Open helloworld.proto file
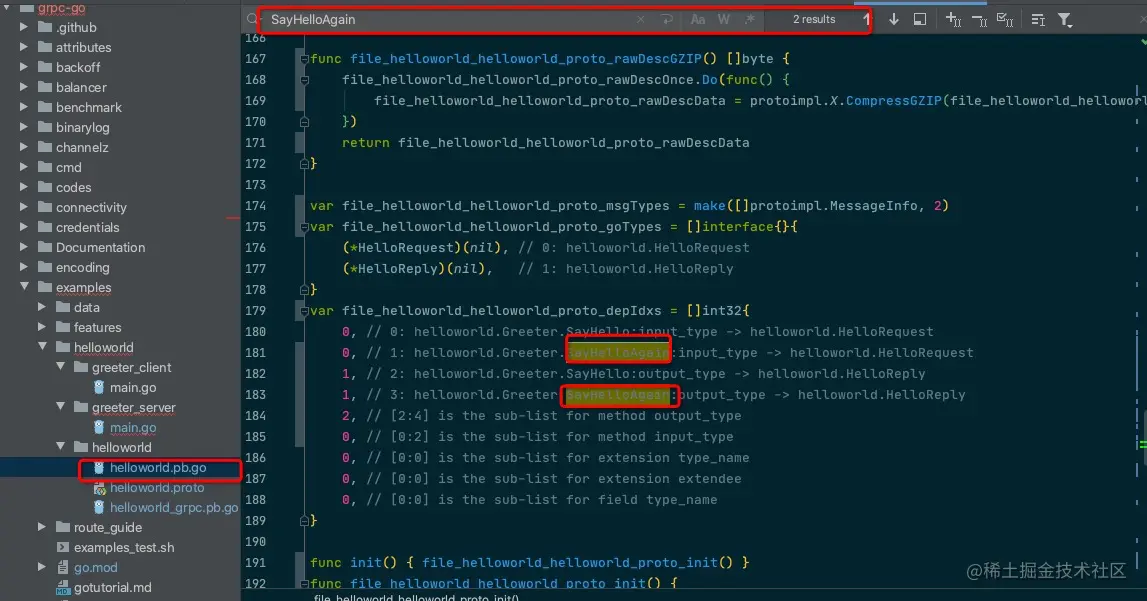This screenshot has width=1147, height=601. tap(157, 488)
